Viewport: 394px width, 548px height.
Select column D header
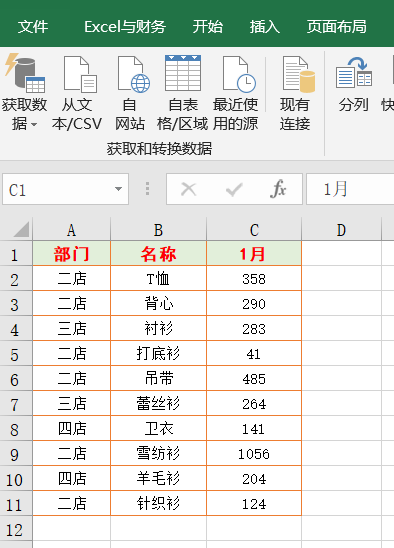(341, 230)
